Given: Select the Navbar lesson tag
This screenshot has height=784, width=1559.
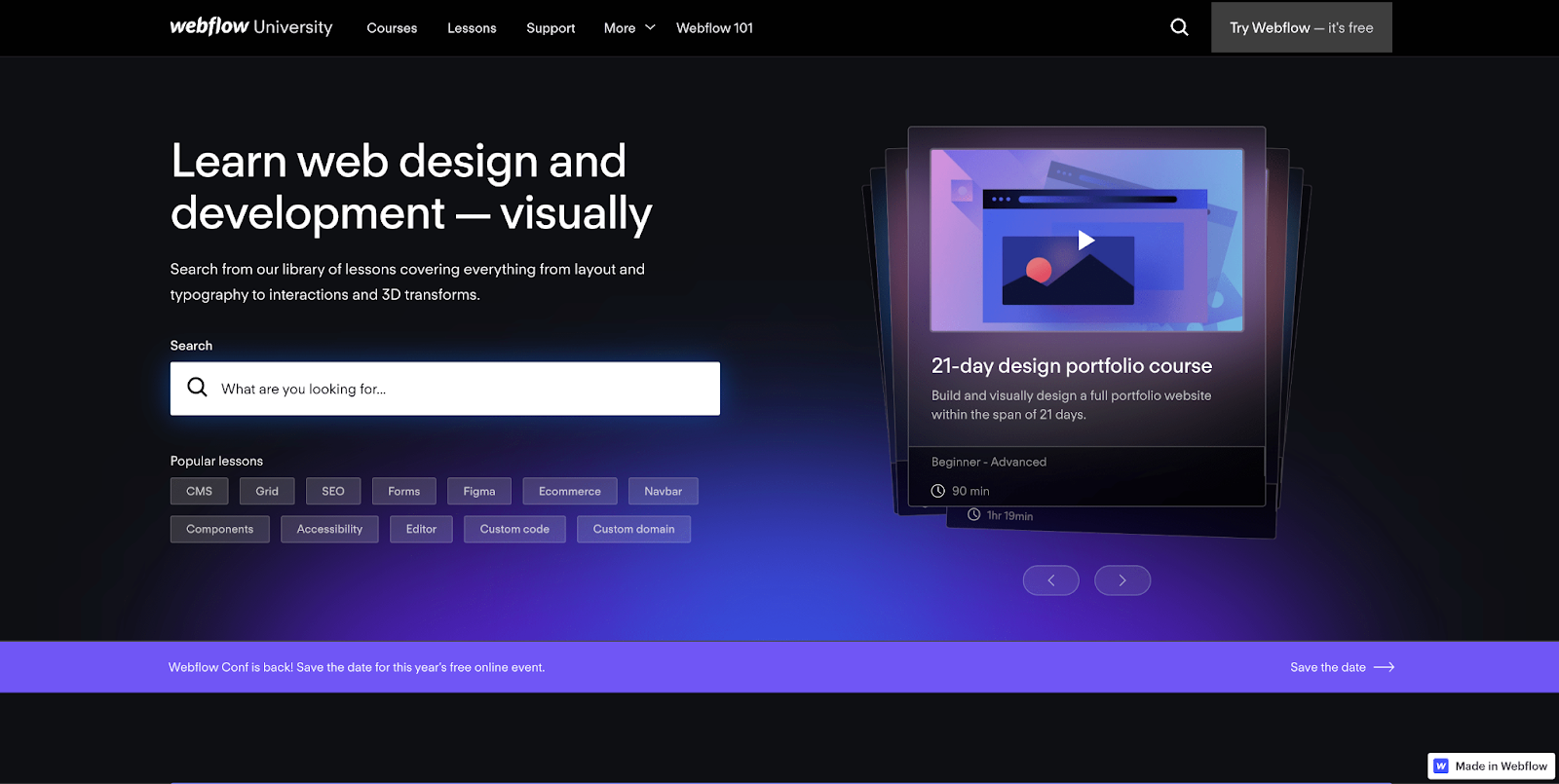Looking at the screenshot, I should click(664, 491).
